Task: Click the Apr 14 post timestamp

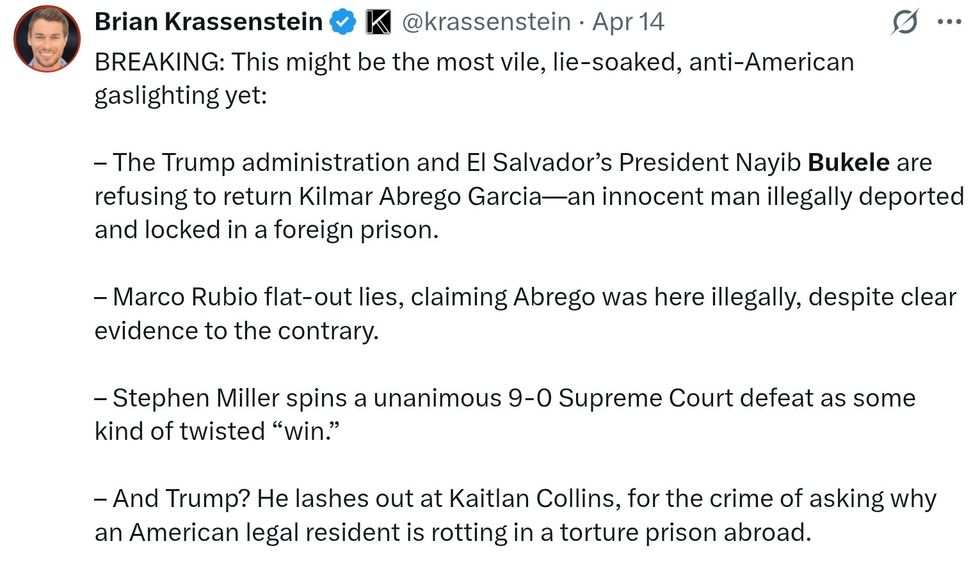Action: pos(628,21)
